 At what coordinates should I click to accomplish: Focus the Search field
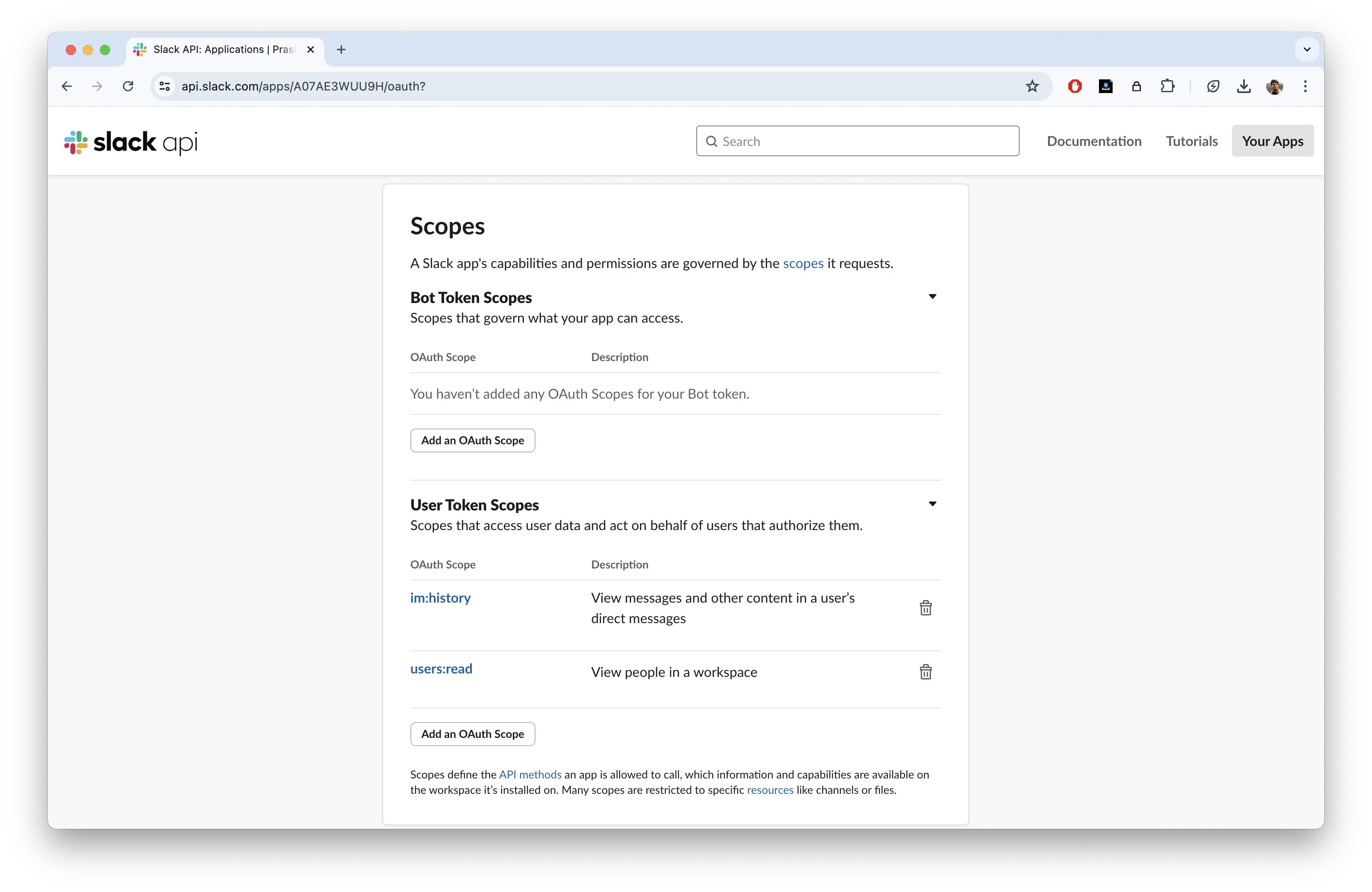point(857,141)
